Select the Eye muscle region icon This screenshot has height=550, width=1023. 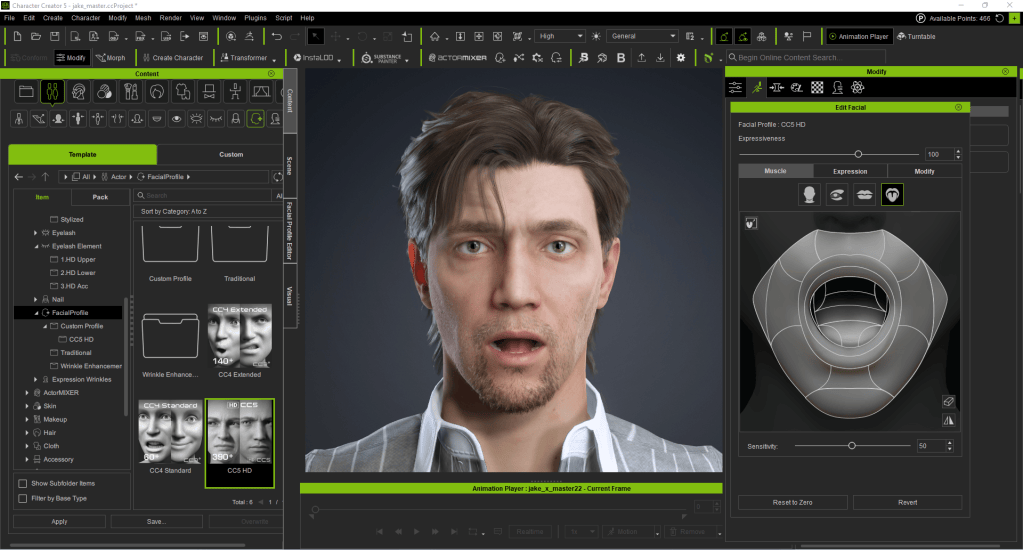click(836, 194)
